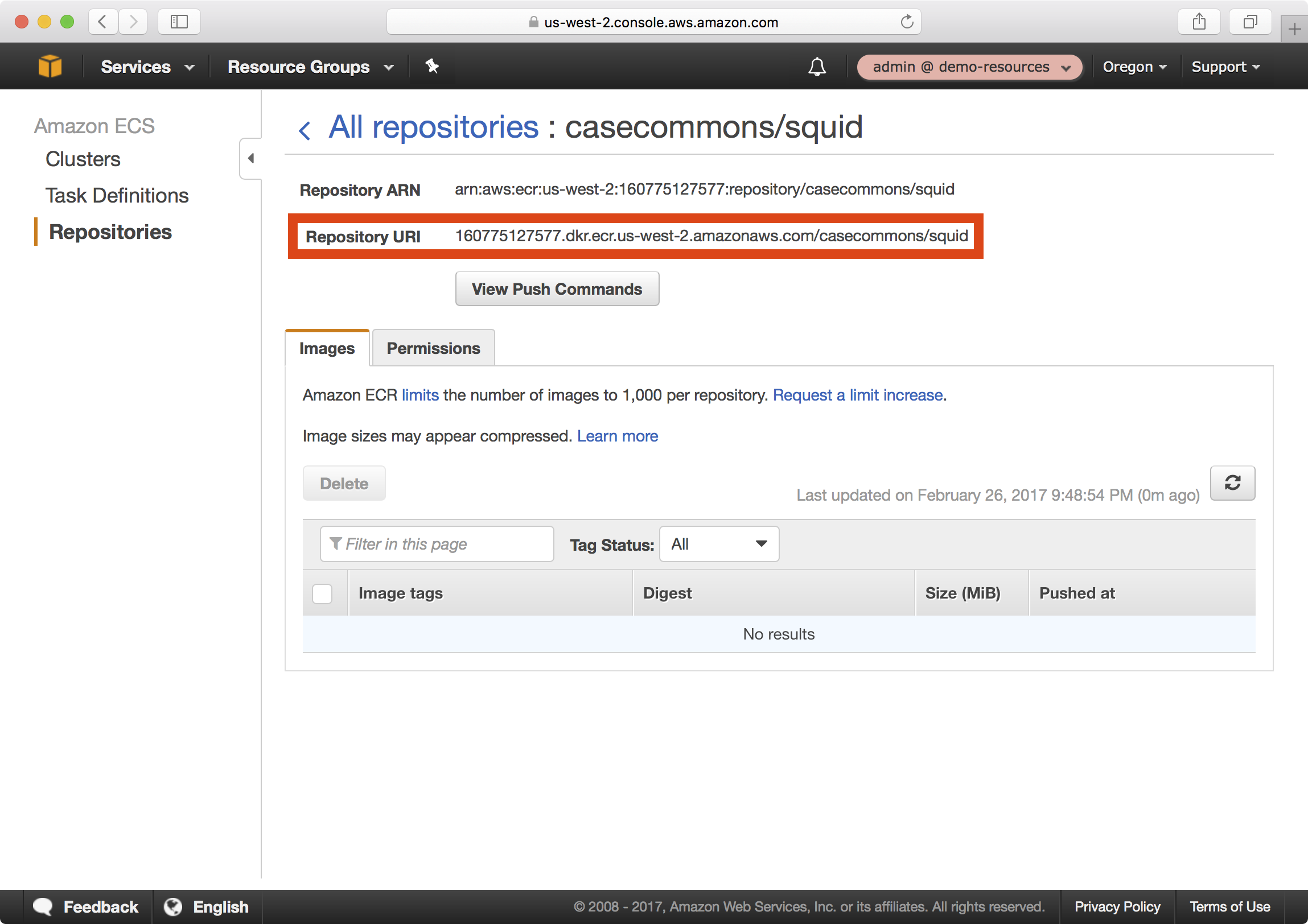Open the Terms of Use link
The image size is (1308, 924).
pos(1229,906)
